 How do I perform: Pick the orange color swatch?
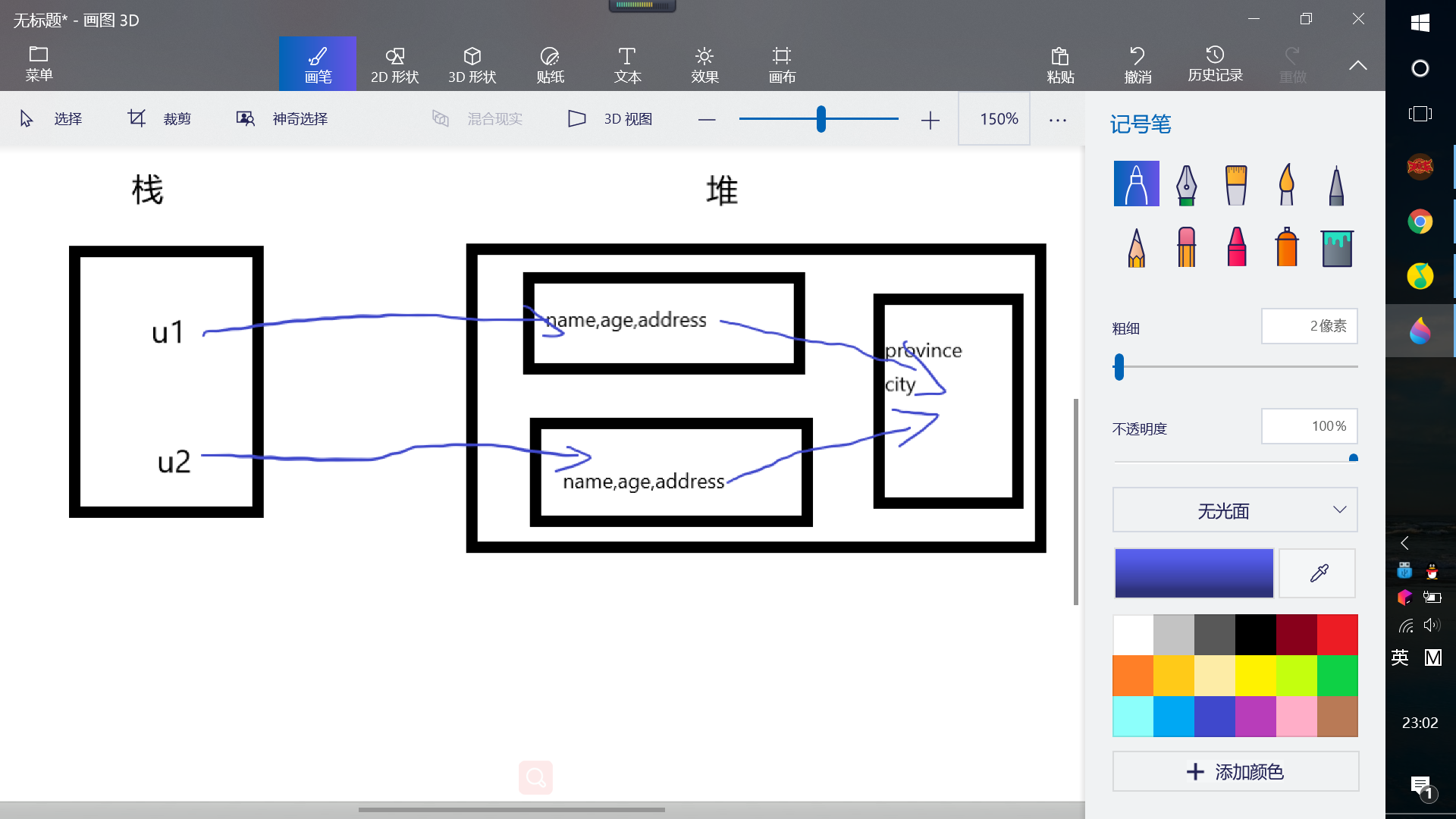click(1133, 676)
